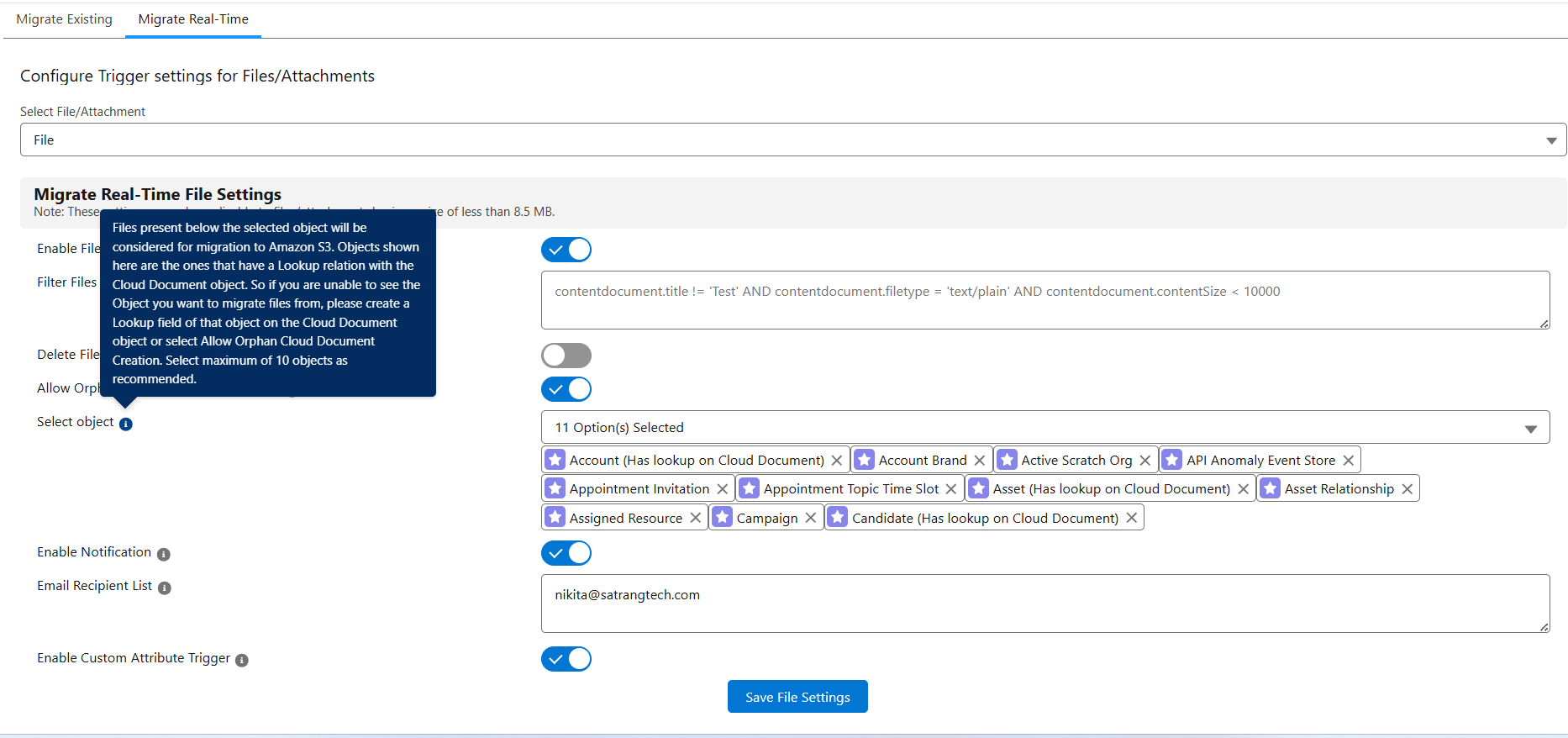Remove the API Anomaly Event Store pill
The height and width of the screenshot is (738, 1568).
pos(1349,461)
